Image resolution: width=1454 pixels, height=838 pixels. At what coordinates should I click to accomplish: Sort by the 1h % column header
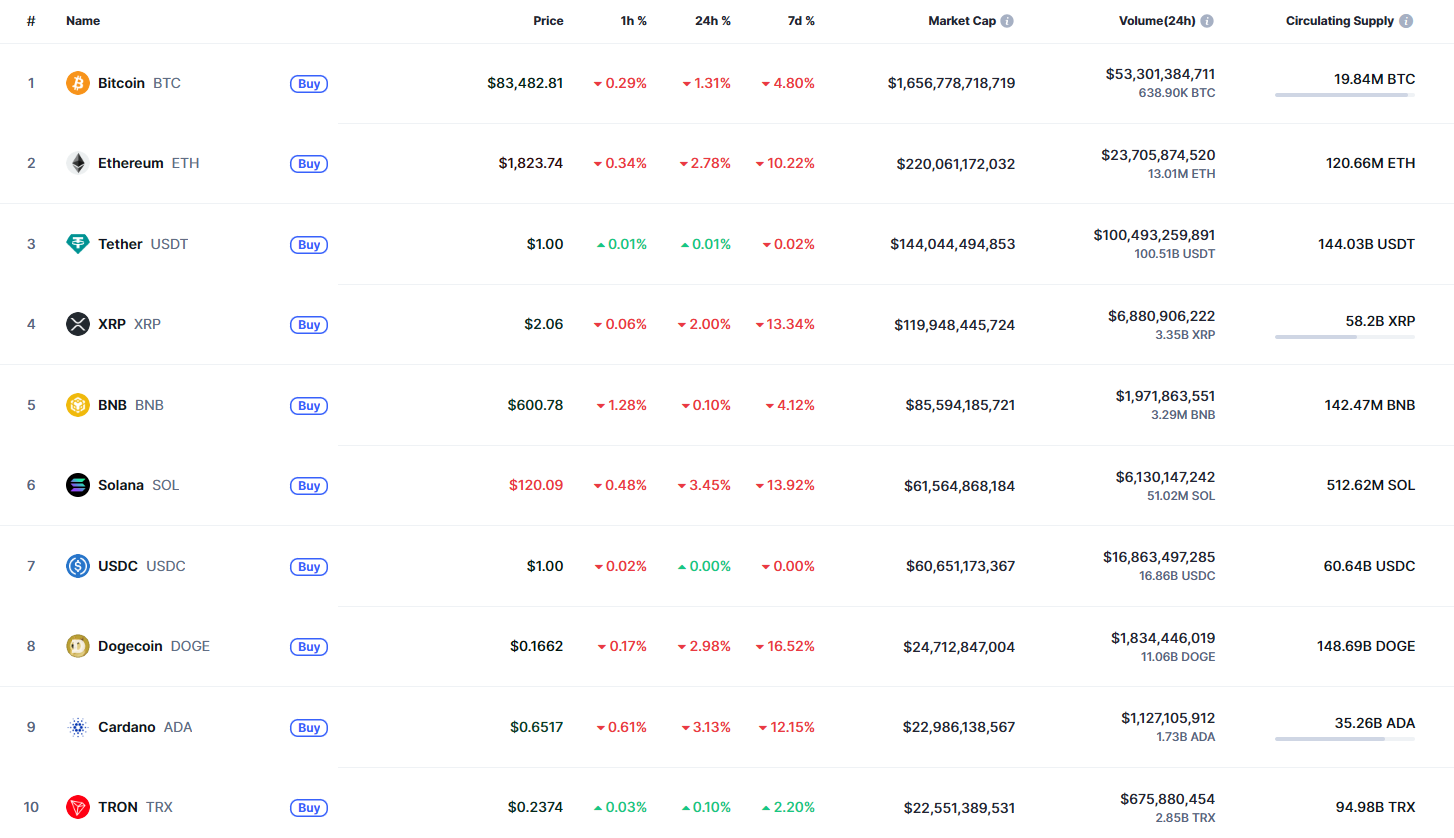634,21
